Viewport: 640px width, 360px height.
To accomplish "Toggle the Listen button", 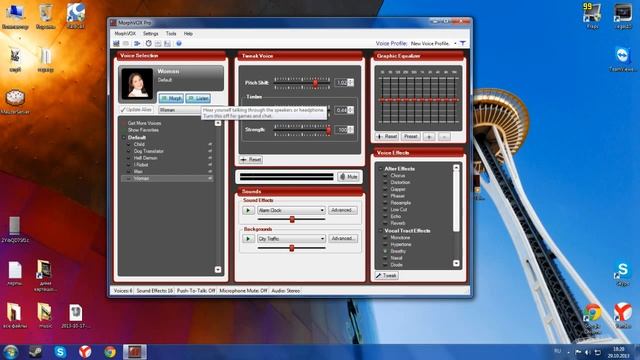I will pos(198,98).
